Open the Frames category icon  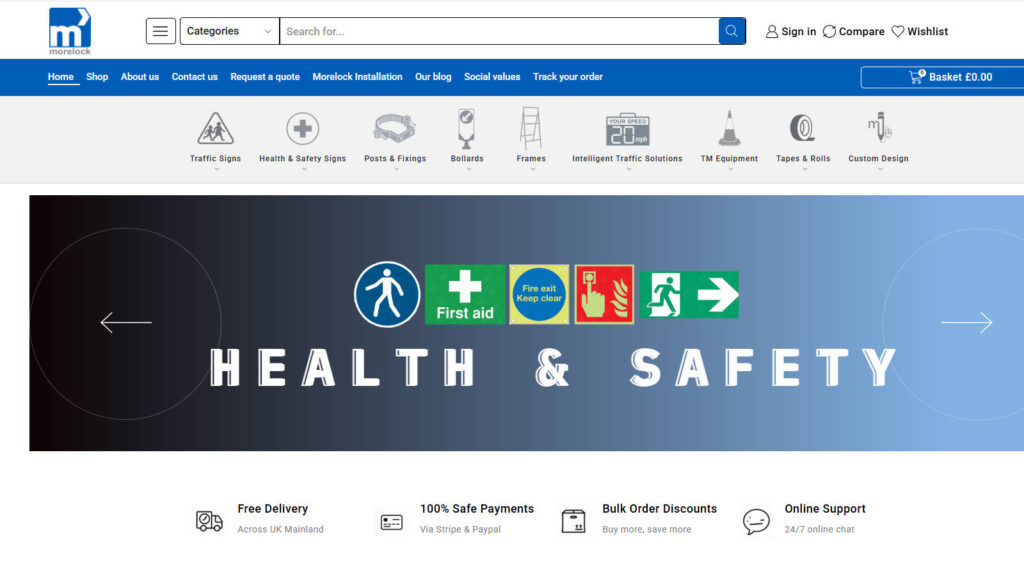pyautogui.click(x=531, y=129)
